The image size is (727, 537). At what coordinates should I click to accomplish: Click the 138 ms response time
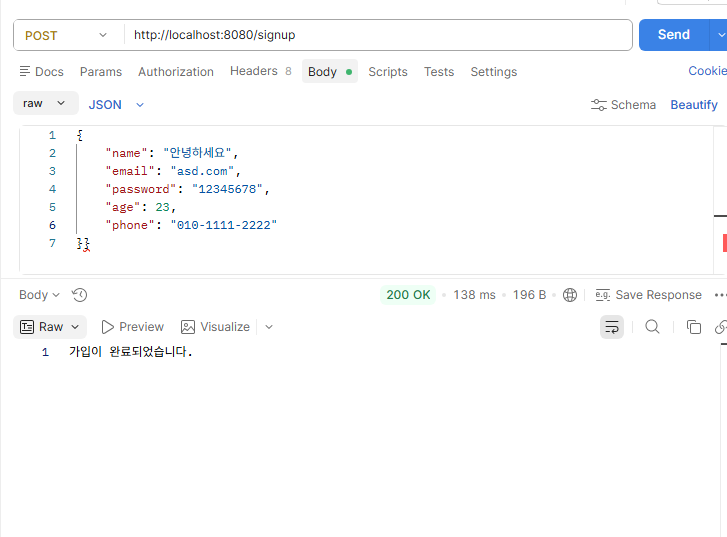click(474, 295)
